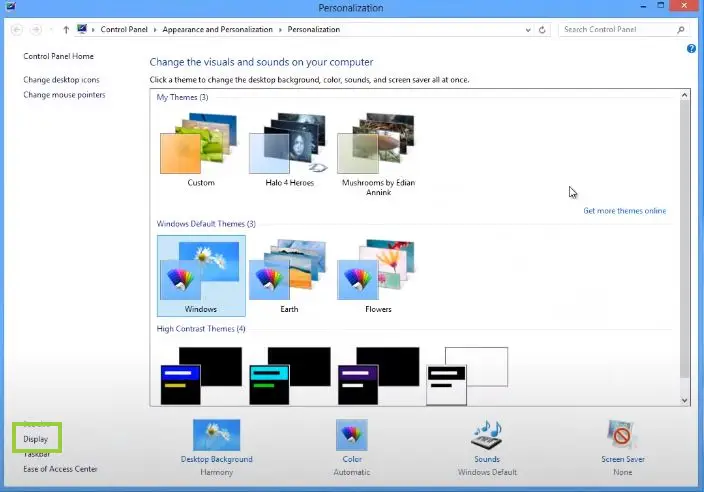
Task: Open Control Panel Home link
Action: pos(58,56)
